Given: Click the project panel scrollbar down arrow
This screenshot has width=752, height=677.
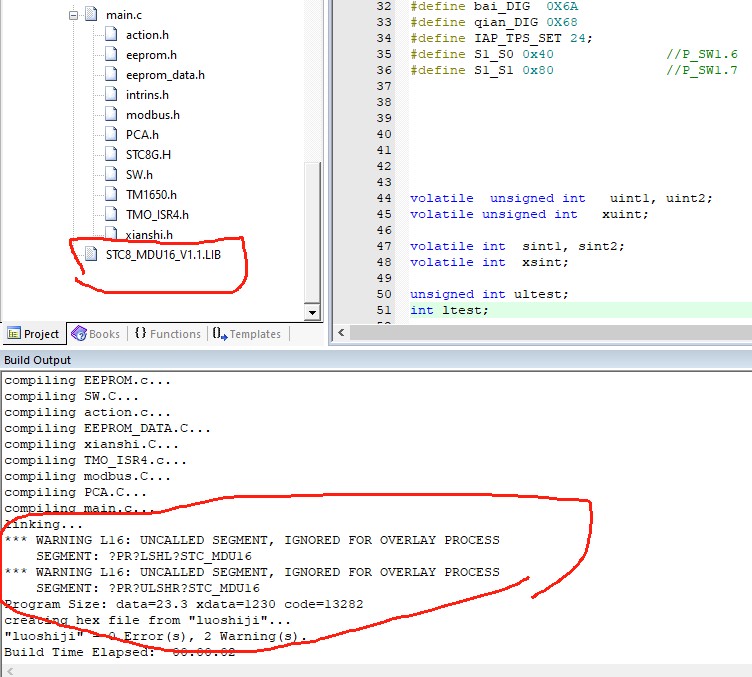Looking at the screenshot, I should pos(312,313).
